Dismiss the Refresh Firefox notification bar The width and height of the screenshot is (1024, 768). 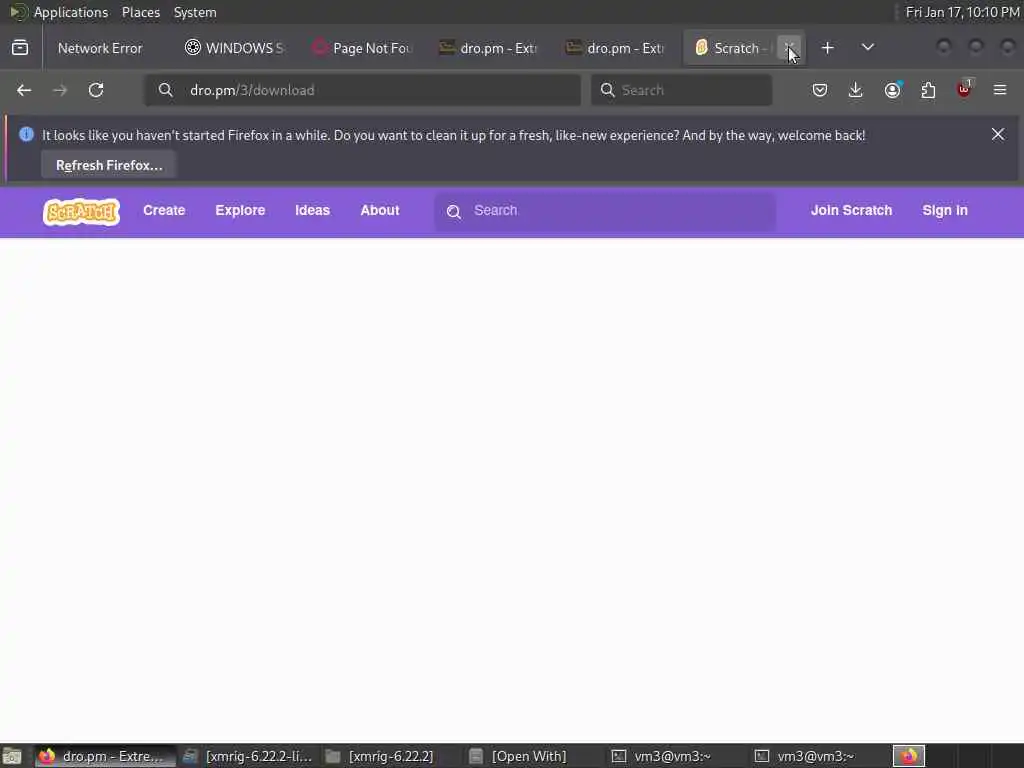998,134
